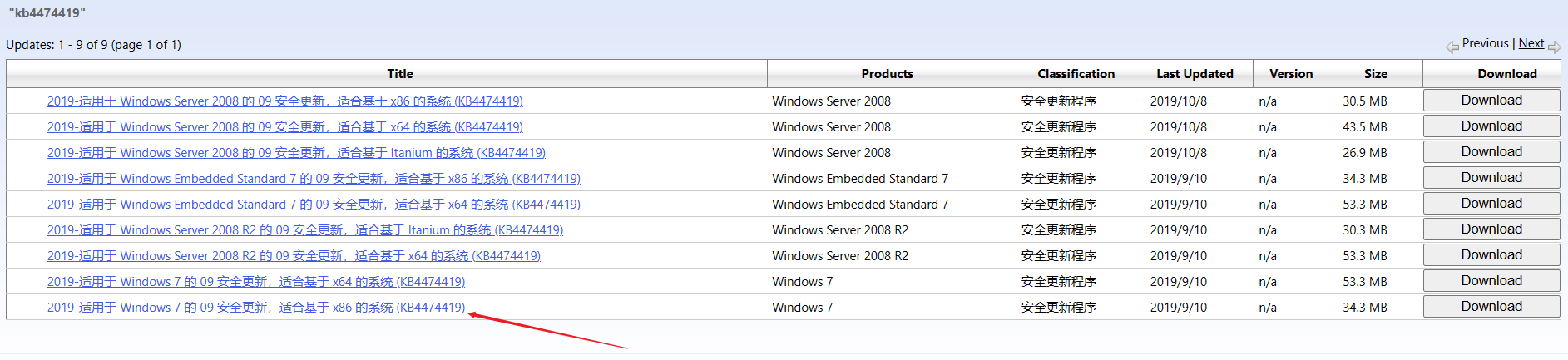Sort by the Size column header
The image size is (1568, 360).
1376,74
